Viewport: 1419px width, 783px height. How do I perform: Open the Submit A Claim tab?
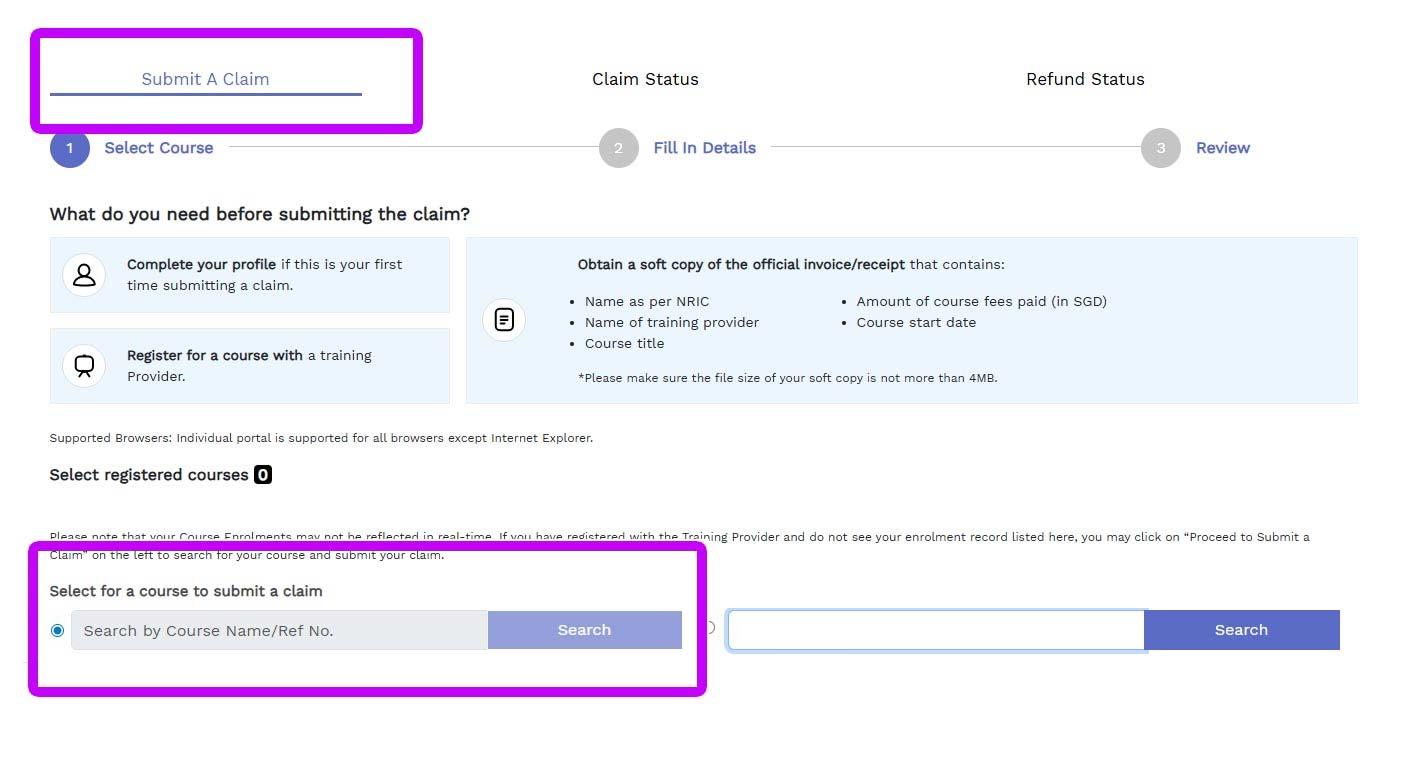205,79
